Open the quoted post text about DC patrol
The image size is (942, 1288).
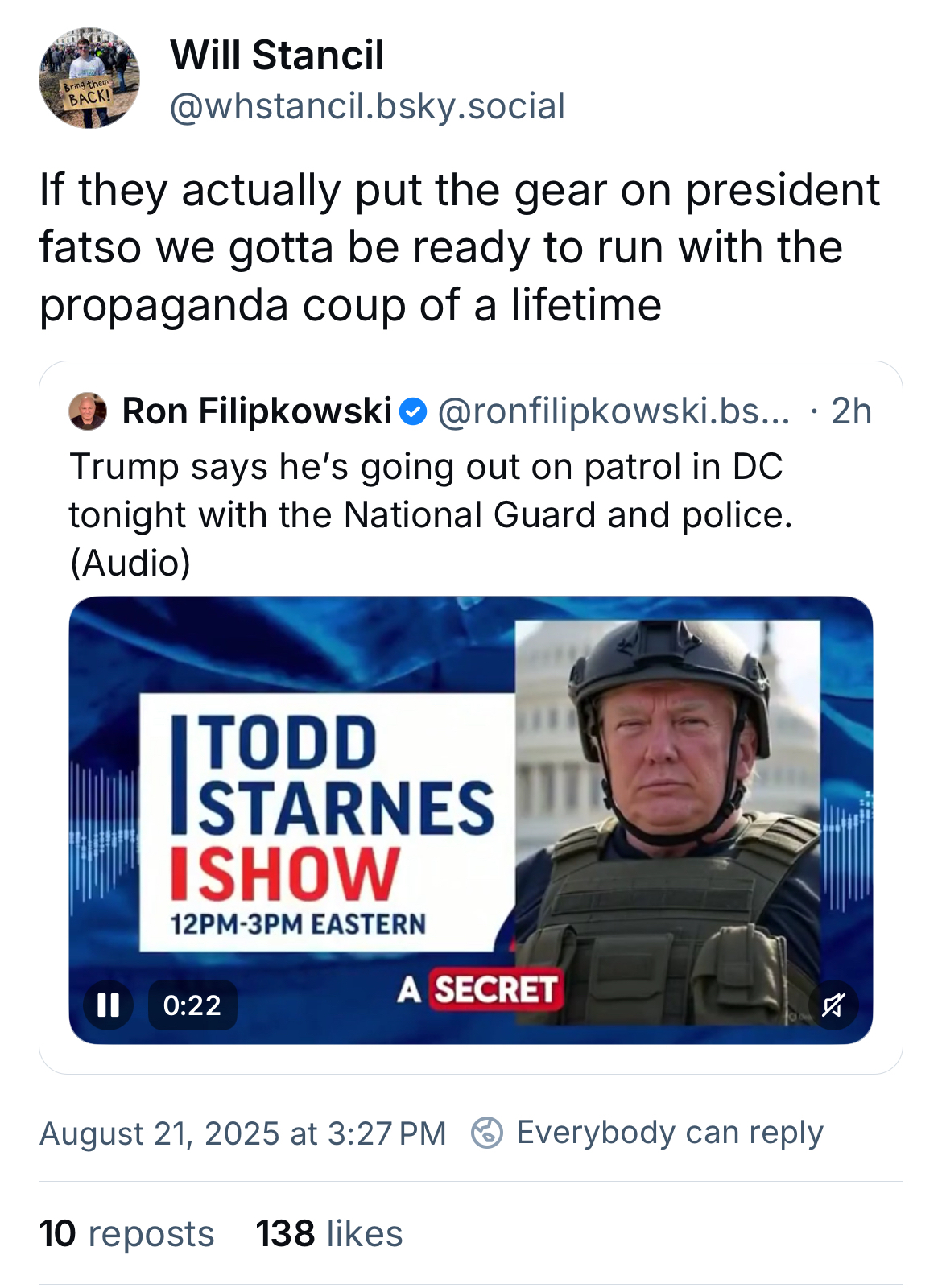(432, 514)
